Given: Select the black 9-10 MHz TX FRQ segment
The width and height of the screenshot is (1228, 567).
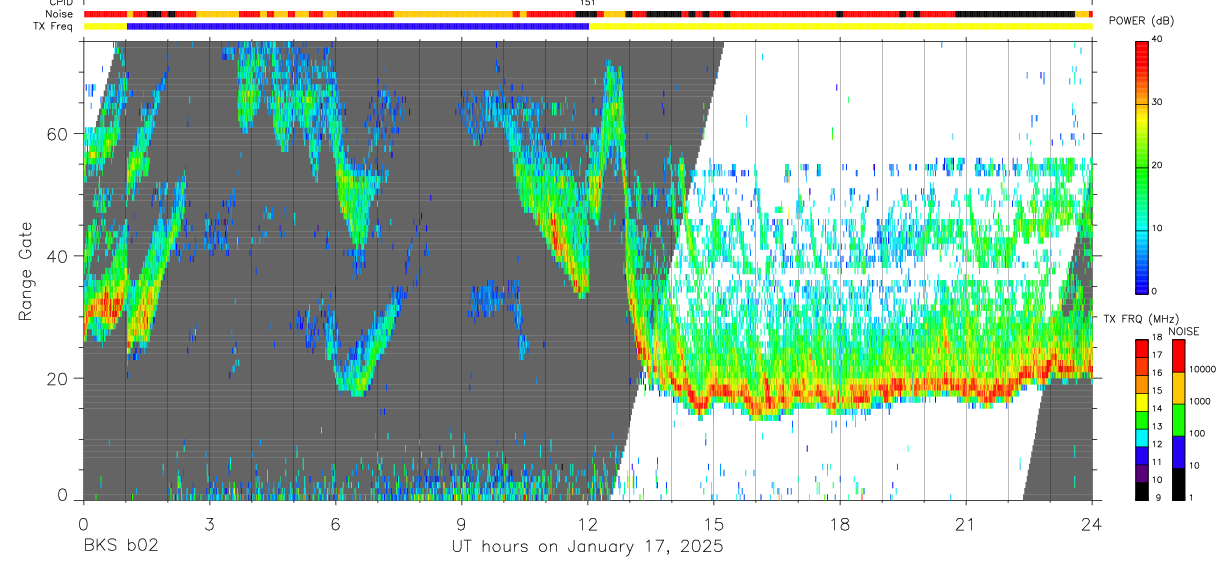Looking at the screenshot, I should (x=1141, y=491).
